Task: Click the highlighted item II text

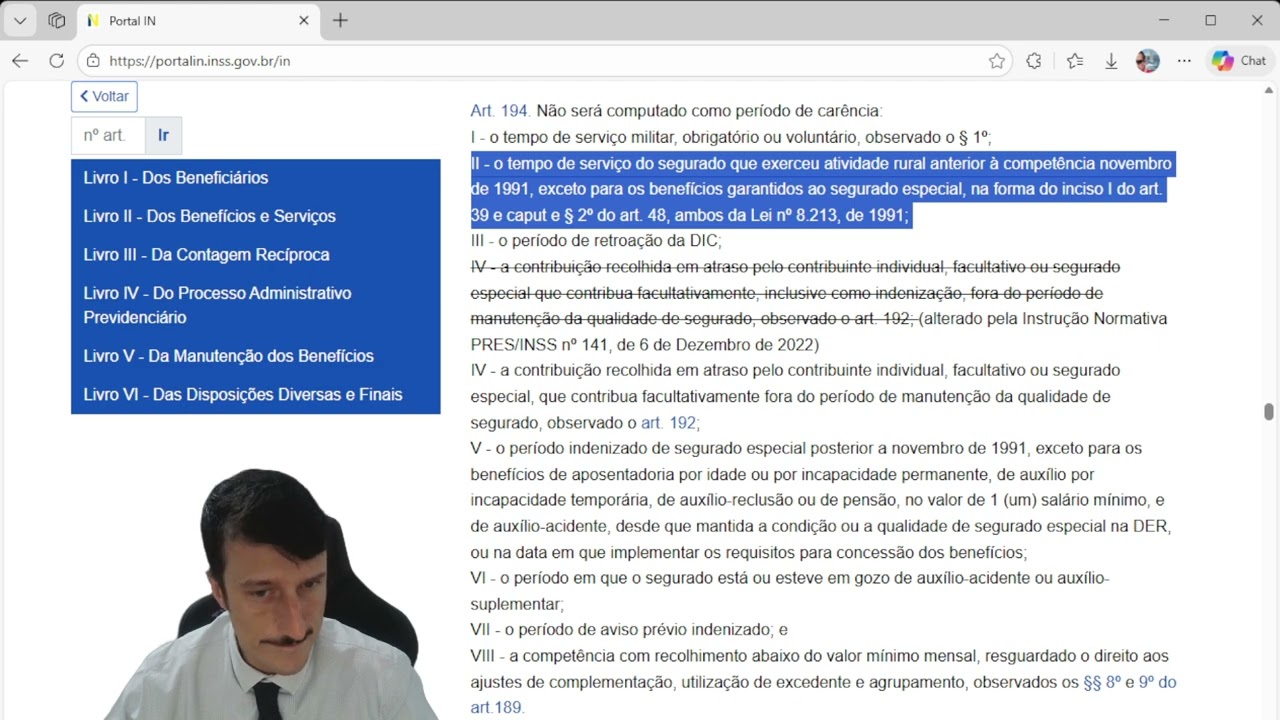Action: point(821,190)
